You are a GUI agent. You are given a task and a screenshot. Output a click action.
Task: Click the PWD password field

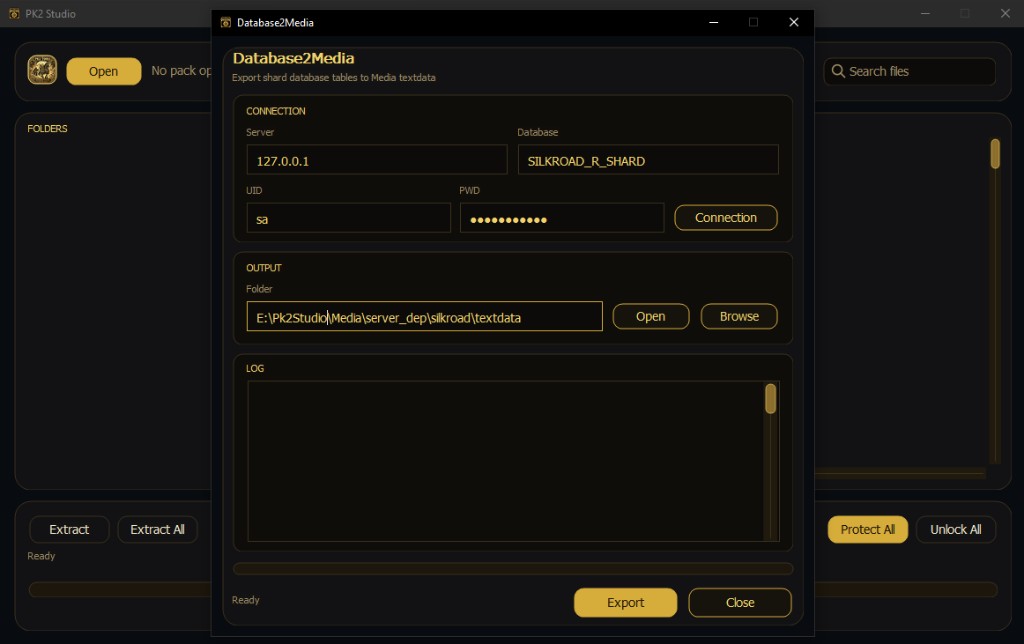(562, 218)
